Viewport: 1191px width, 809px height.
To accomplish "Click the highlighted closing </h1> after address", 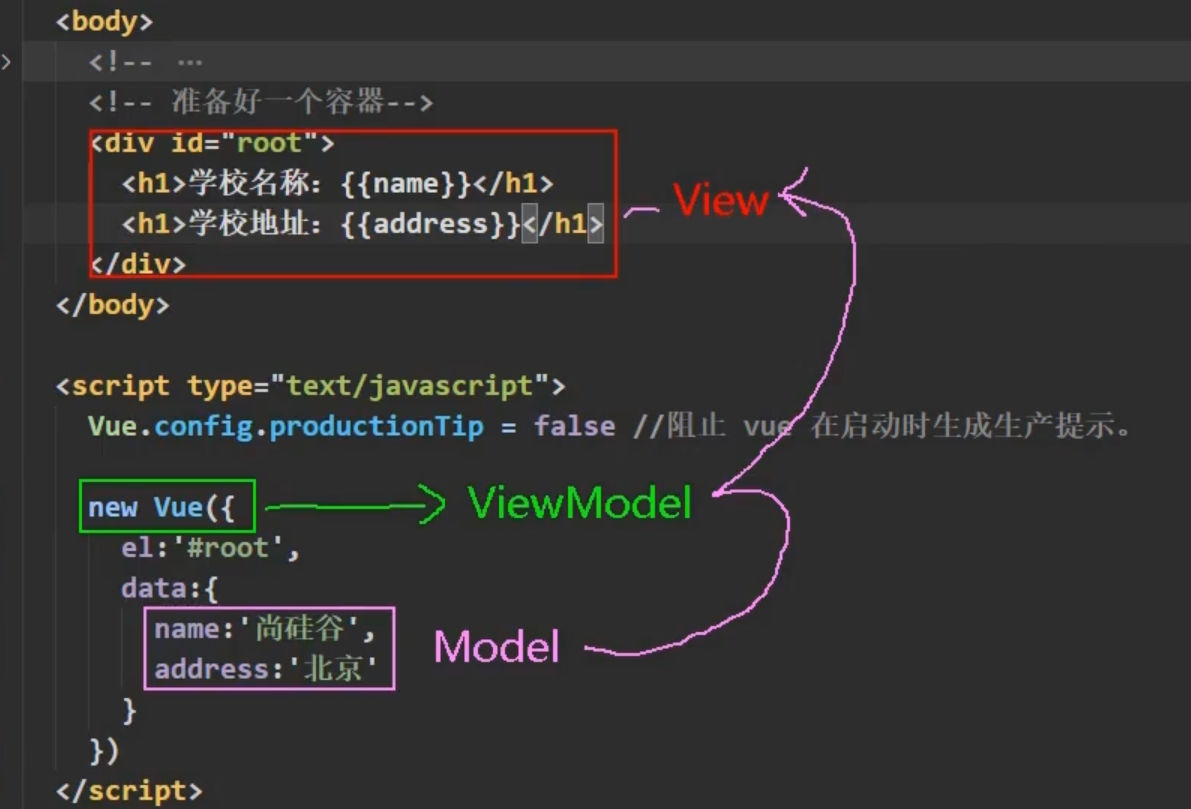I will point(563,223).
